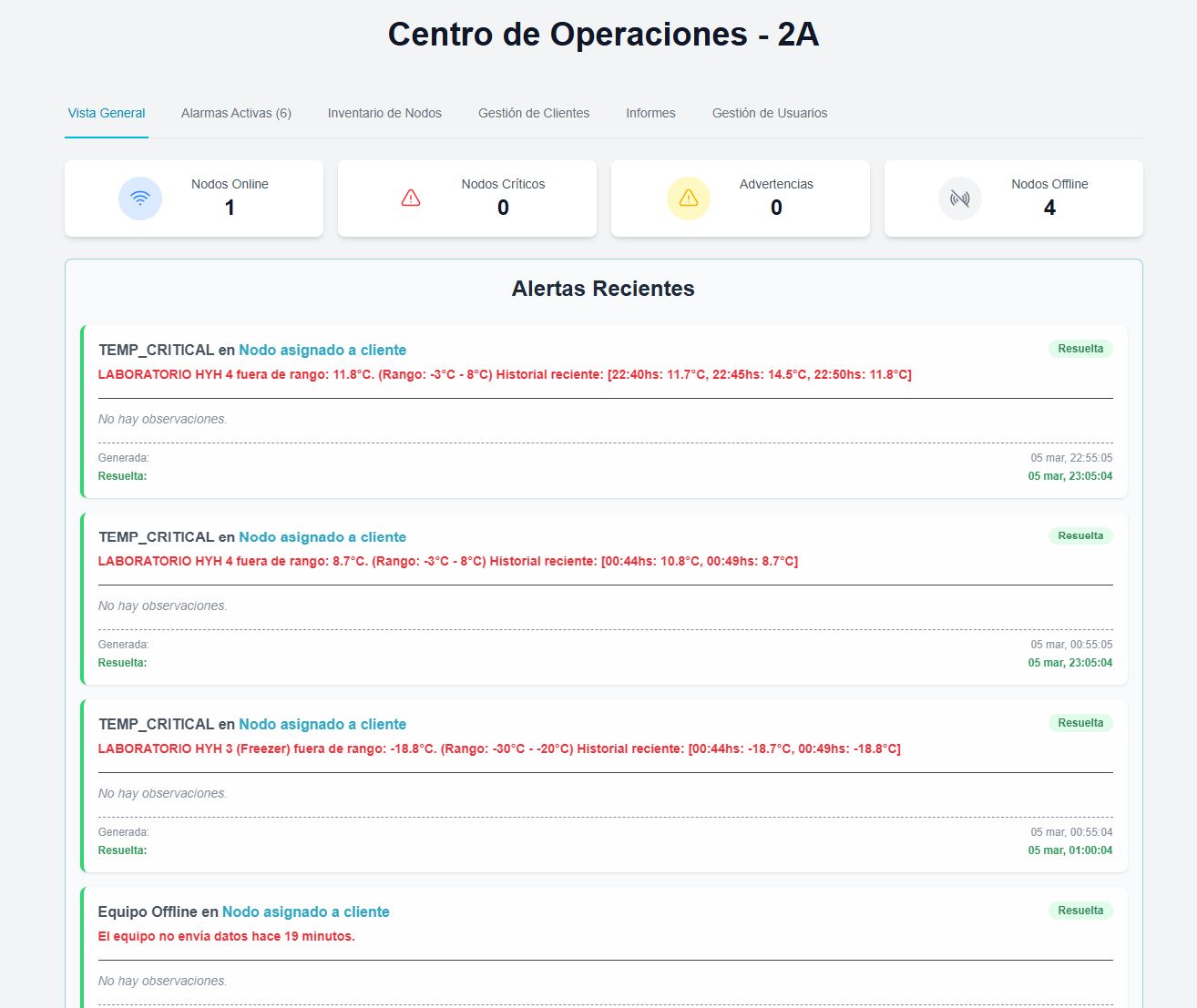Click 'No hay observaciones.' in the 11.8°C alert
The image size is (1197, 1008).
pos(163,419)
